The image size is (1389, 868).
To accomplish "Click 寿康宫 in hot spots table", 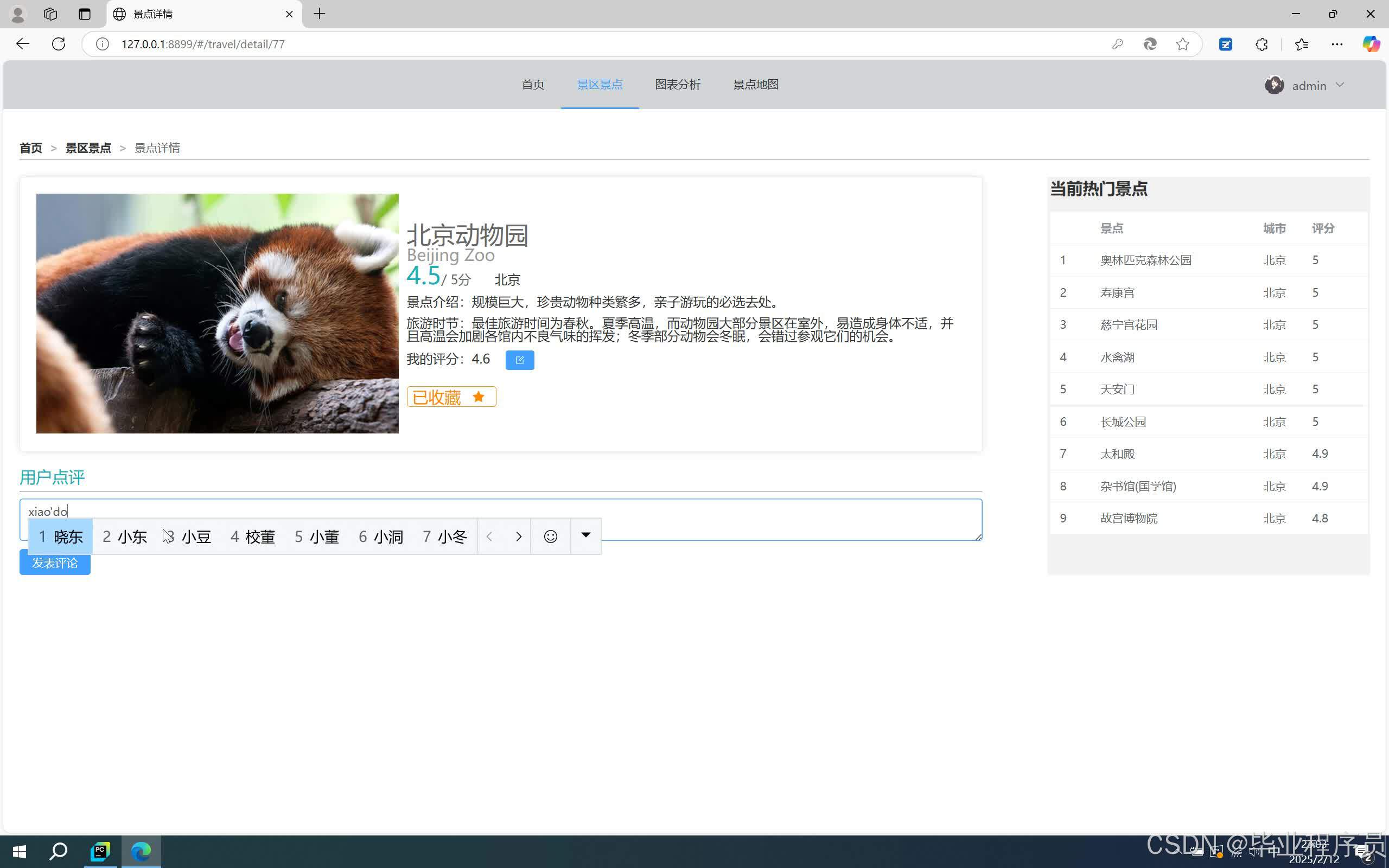I will (1117, 293).
